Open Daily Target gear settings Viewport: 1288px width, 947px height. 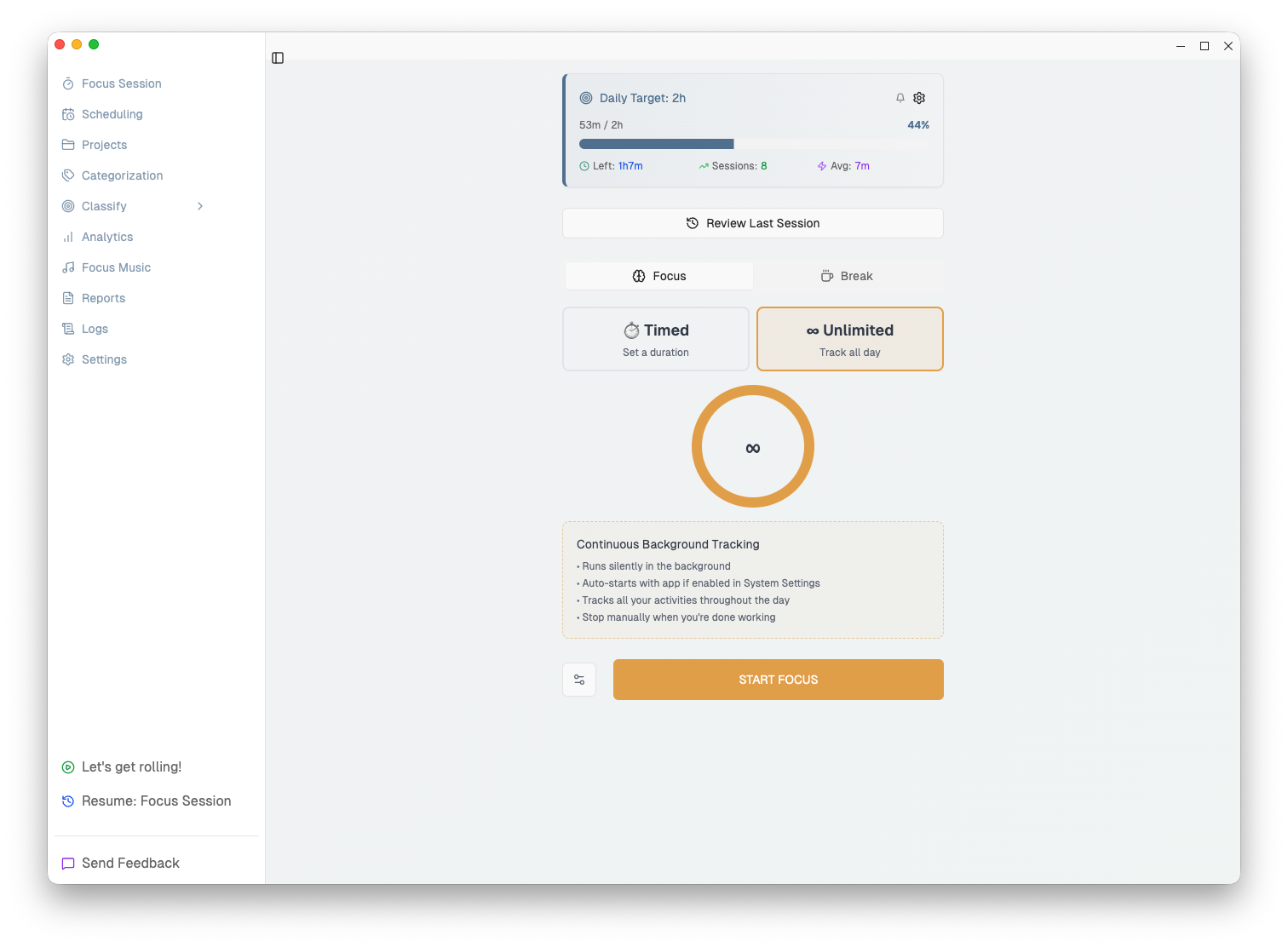coord(919,98)
